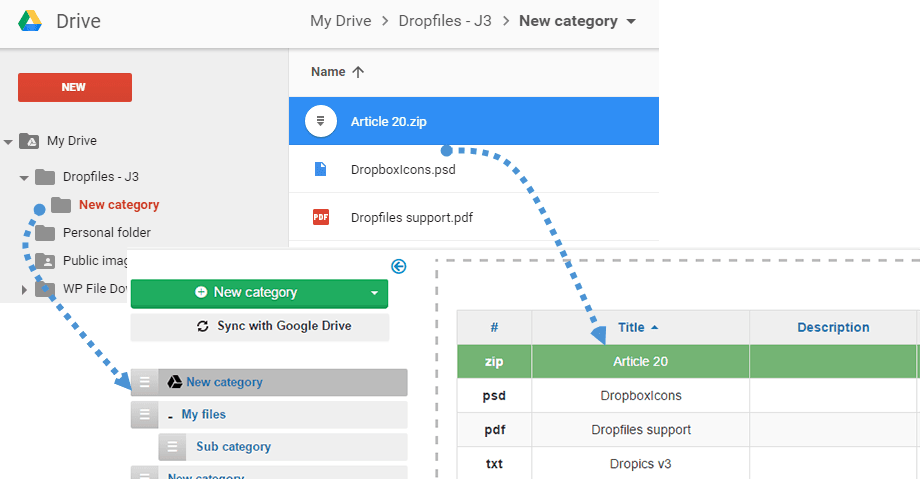The image size is (920, 479).
Task: Go to My Drive in the breadcrumb
Action: (x=340, y=21)
